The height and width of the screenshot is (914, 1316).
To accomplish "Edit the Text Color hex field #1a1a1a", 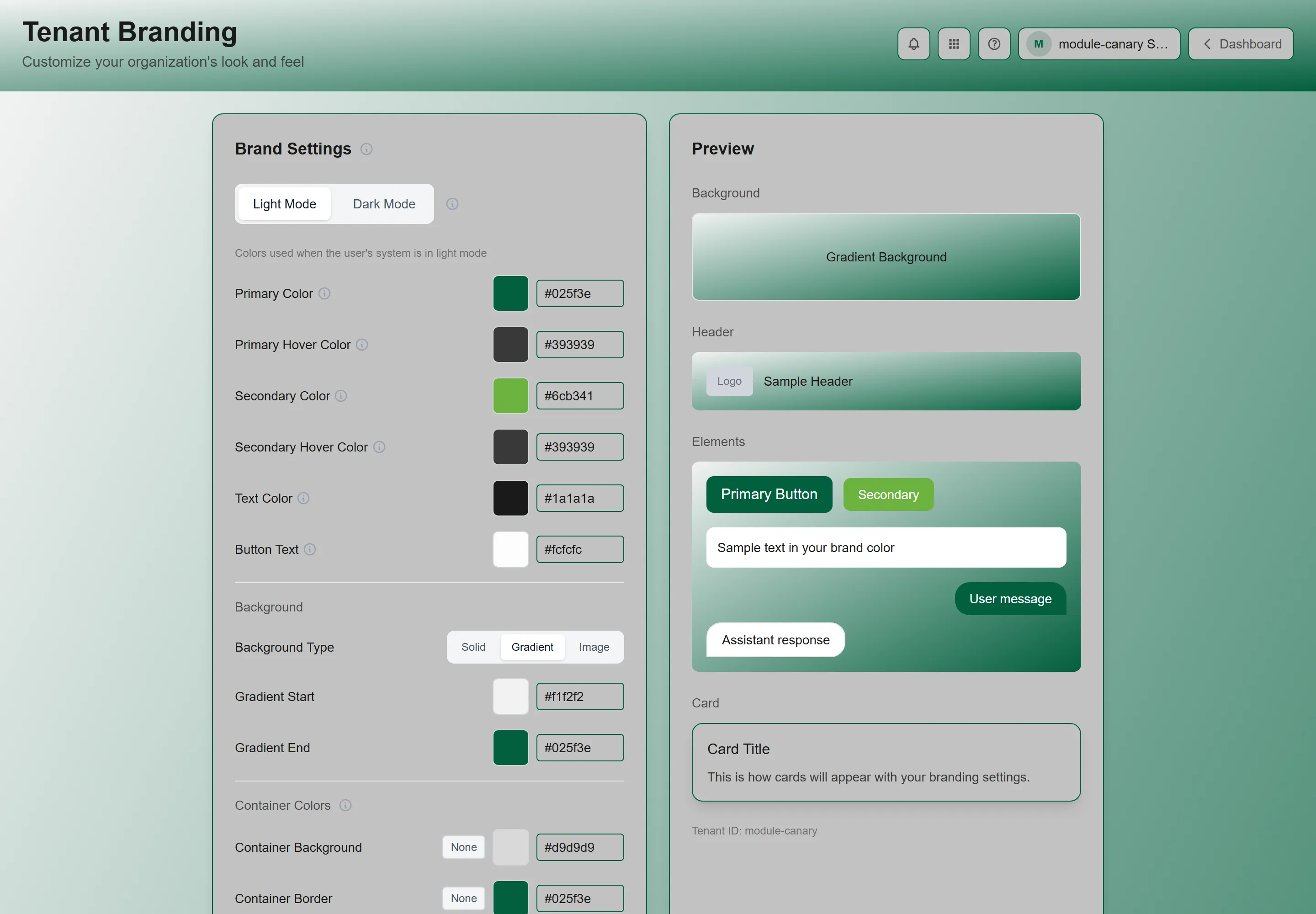I will pos(580,498).
